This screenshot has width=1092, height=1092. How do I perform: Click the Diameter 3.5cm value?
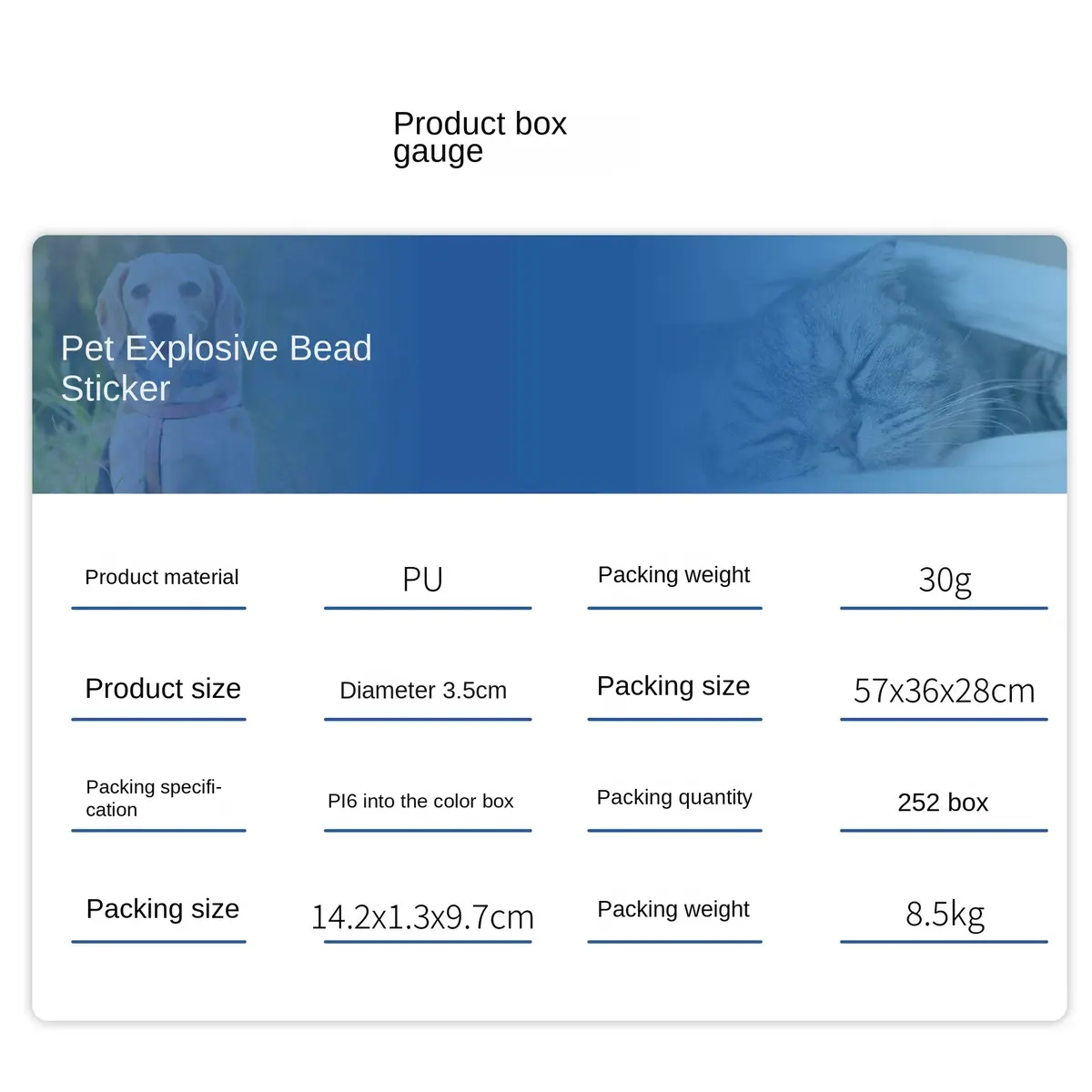[x=423, y=691]
